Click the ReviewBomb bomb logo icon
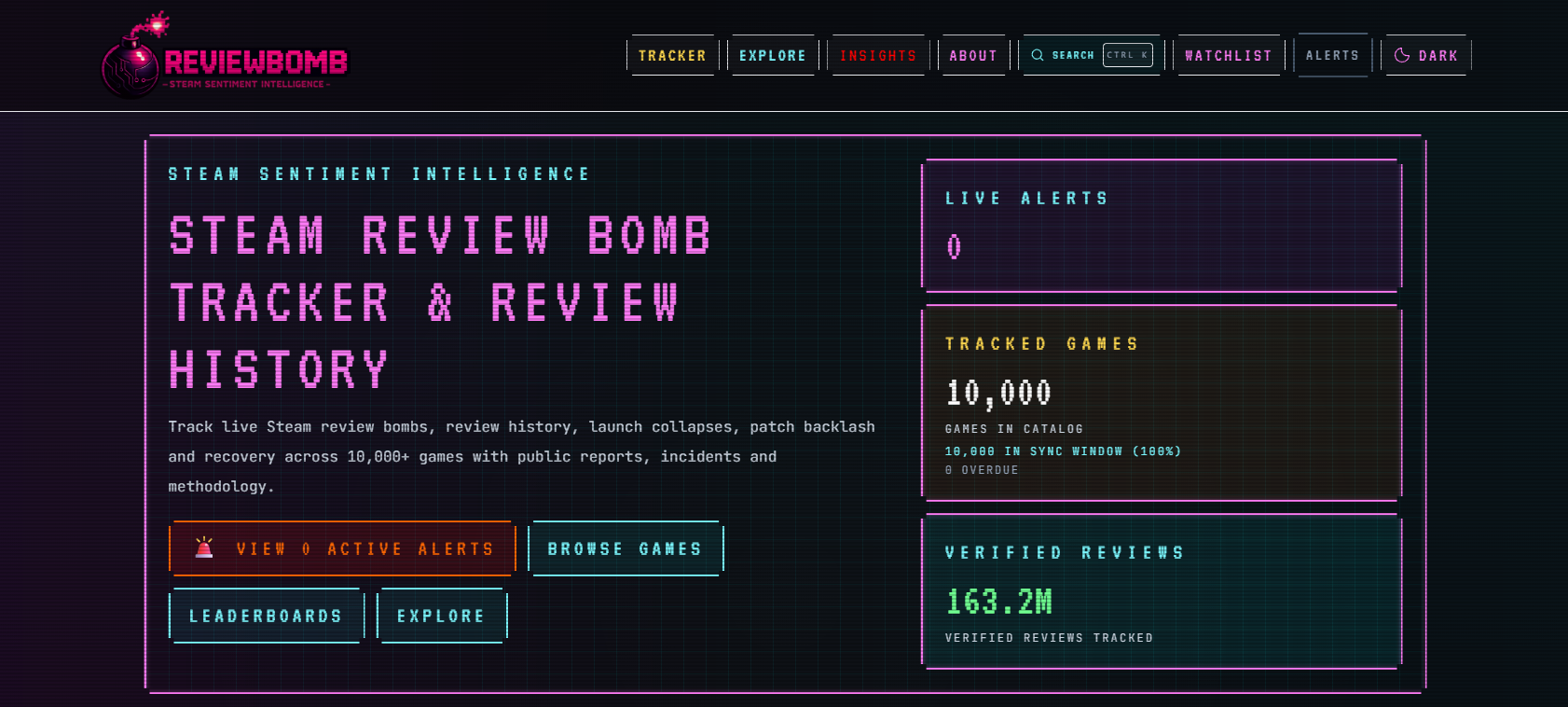Screen dimensions: 1568x707 click(131, 56)
